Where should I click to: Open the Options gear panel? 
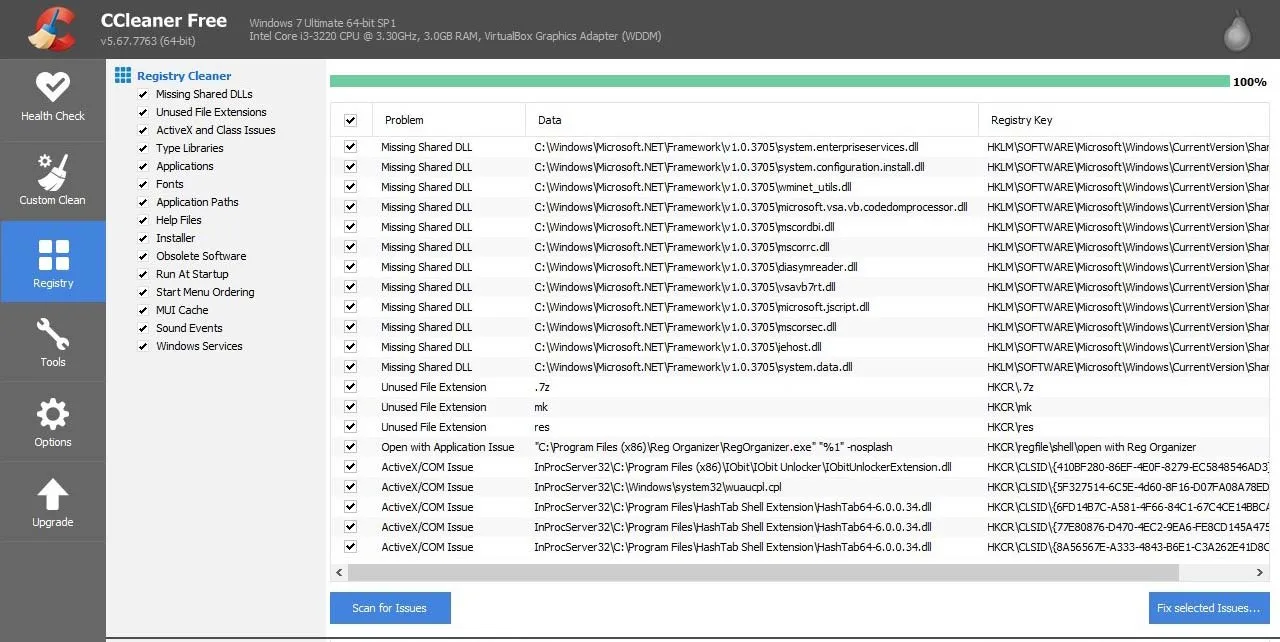click(x=53, y=420)
